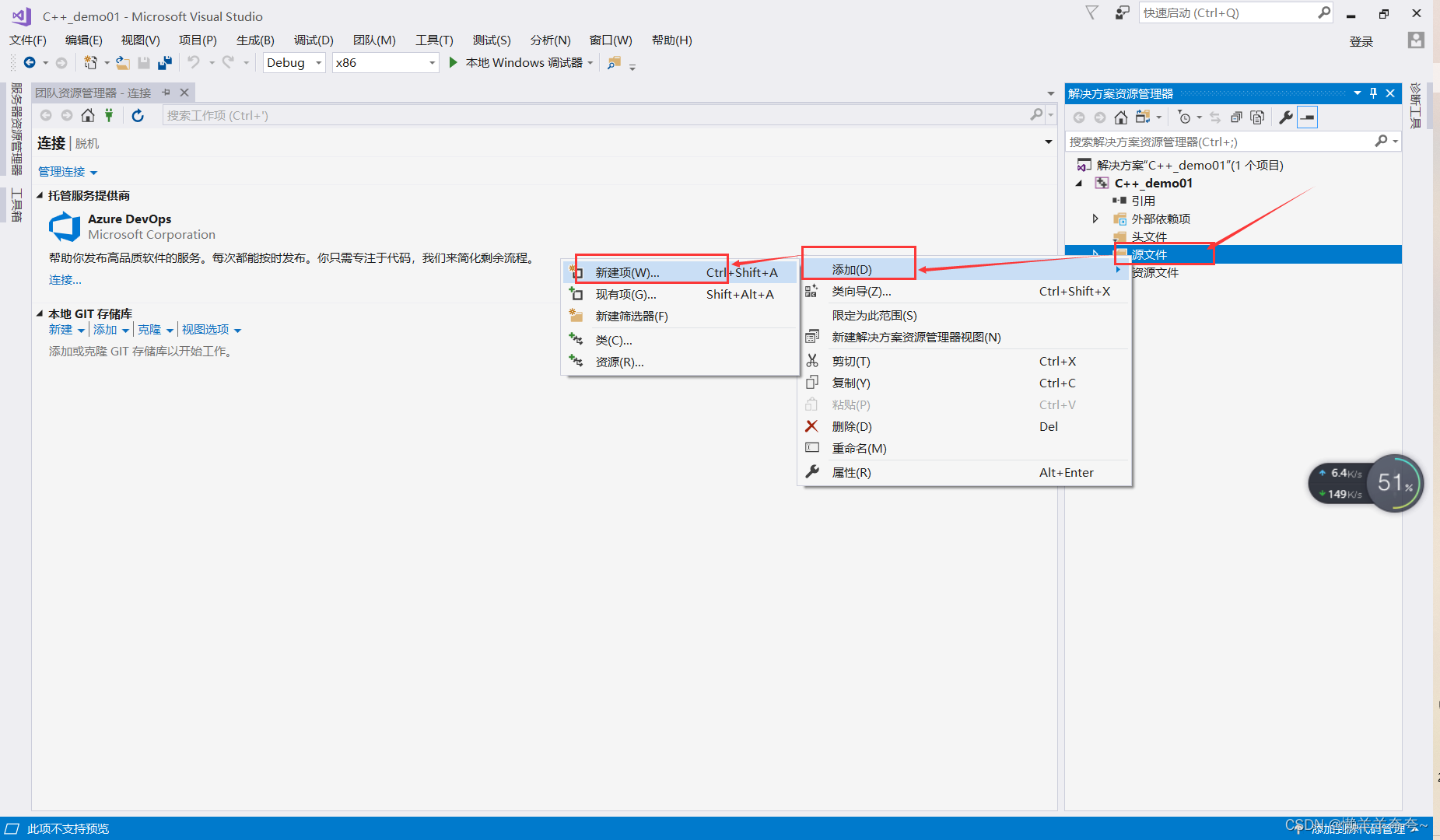Click the Home icon in Solution Explorer

point(1121,117)
